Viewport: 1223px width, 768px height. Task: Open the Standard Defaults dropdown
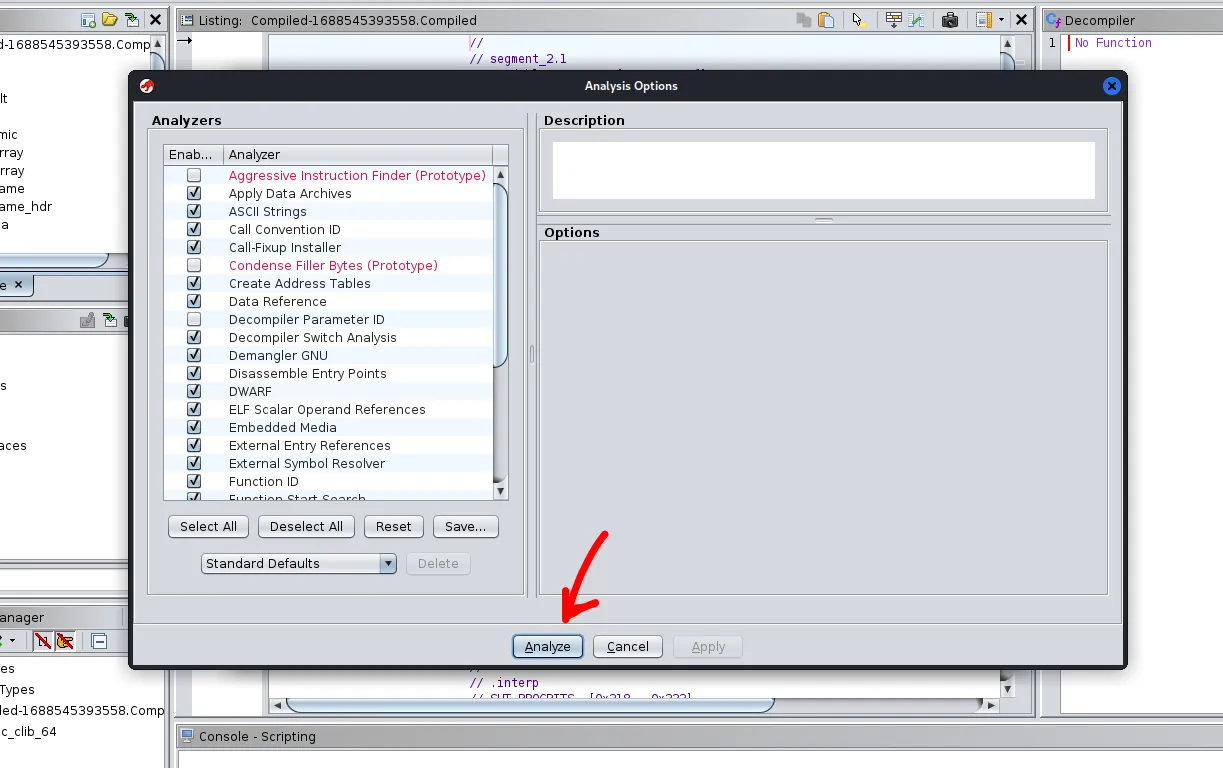(x=388, y=564)
